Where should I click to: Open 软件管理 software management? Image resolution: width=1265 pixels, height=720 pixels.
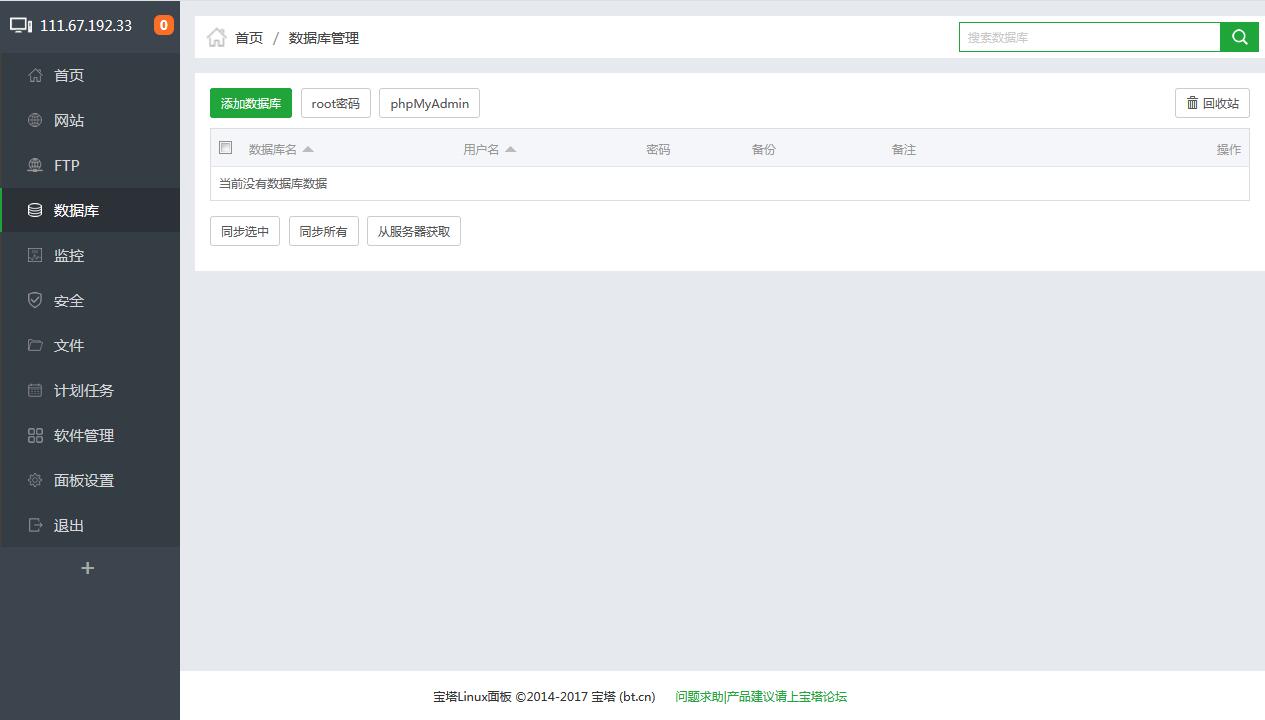pos(82,435)
